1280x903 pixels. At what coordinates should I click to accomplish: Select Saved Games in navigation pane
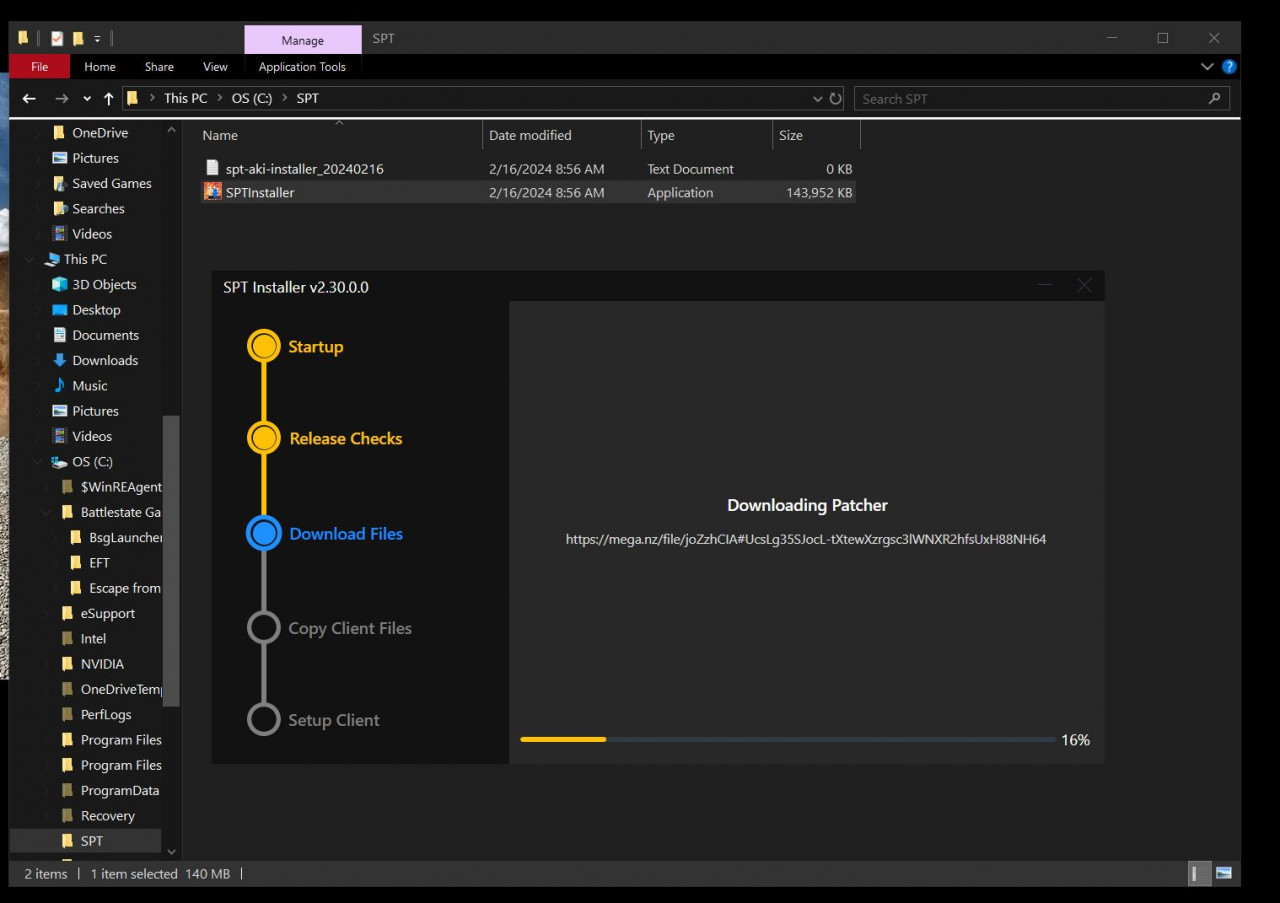click(112, 183)
